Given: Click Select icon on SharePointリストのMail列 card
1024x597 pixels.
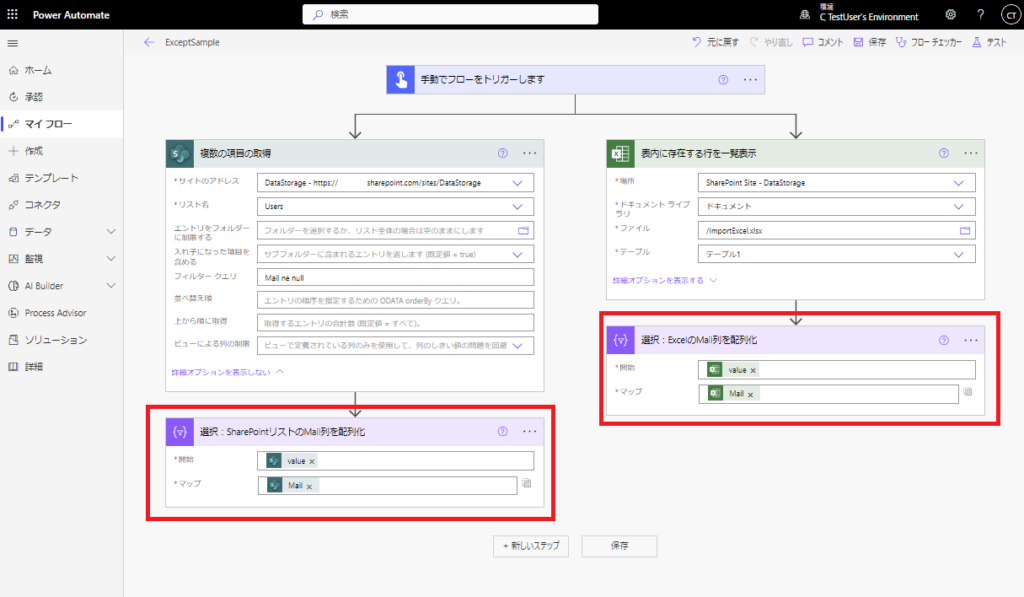Looking at the screenshot, I should (180, 432).
